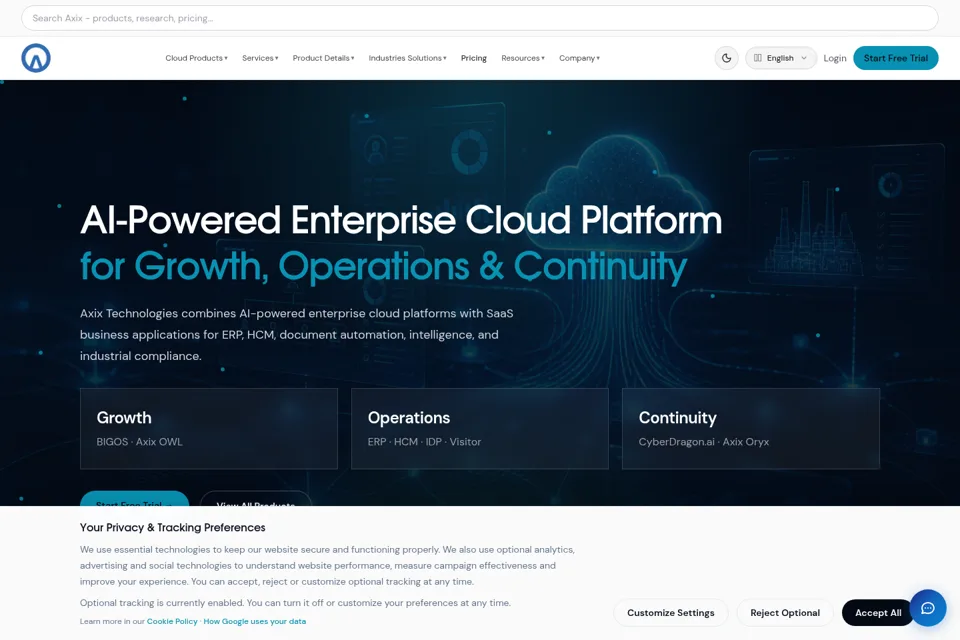Click the 'ERP · HCM · IDP · Visitor' text
The image size is (960, 640).
coord(424,442)
